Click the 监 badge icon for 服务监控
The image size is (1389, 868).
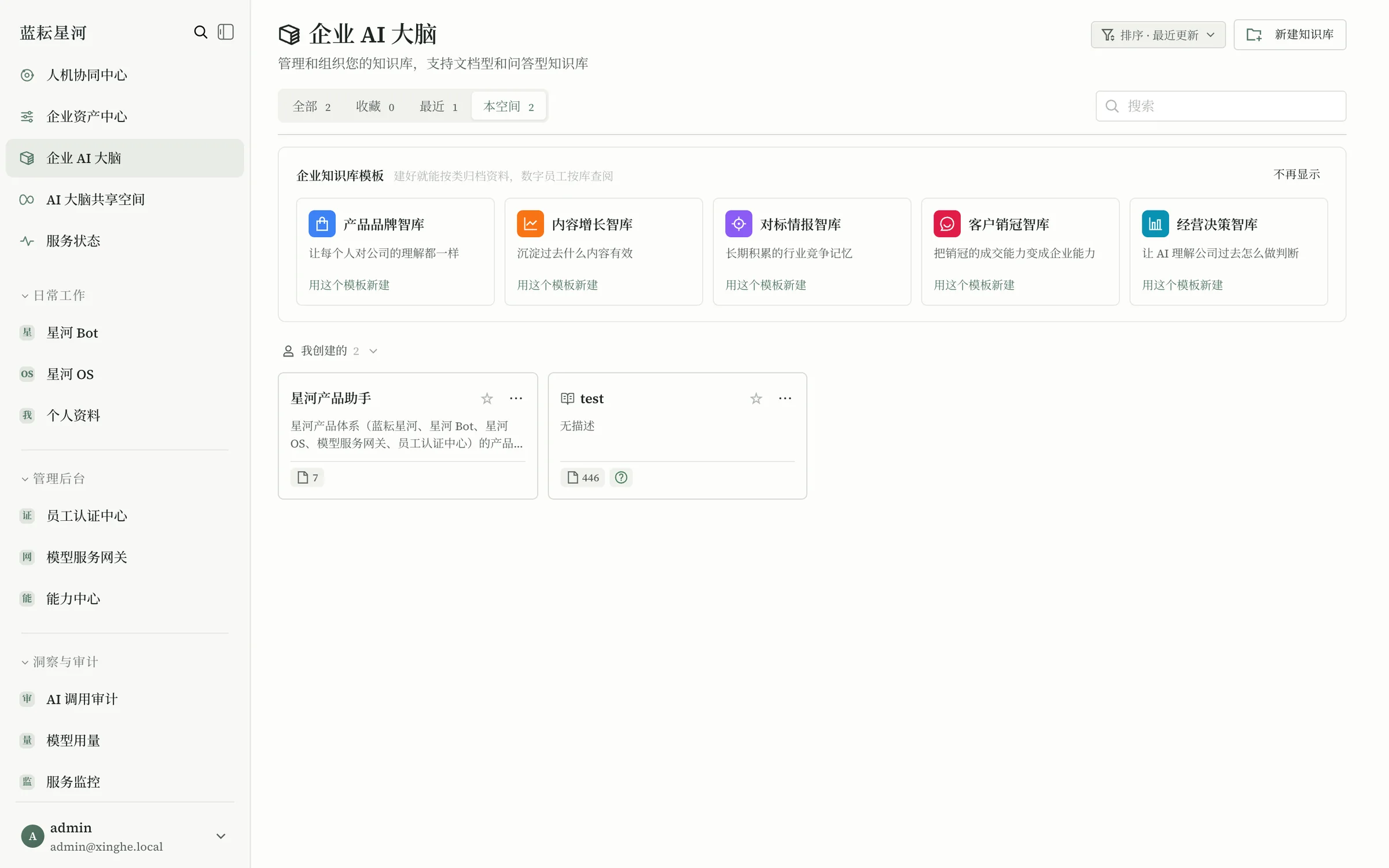tap(27, 782)
